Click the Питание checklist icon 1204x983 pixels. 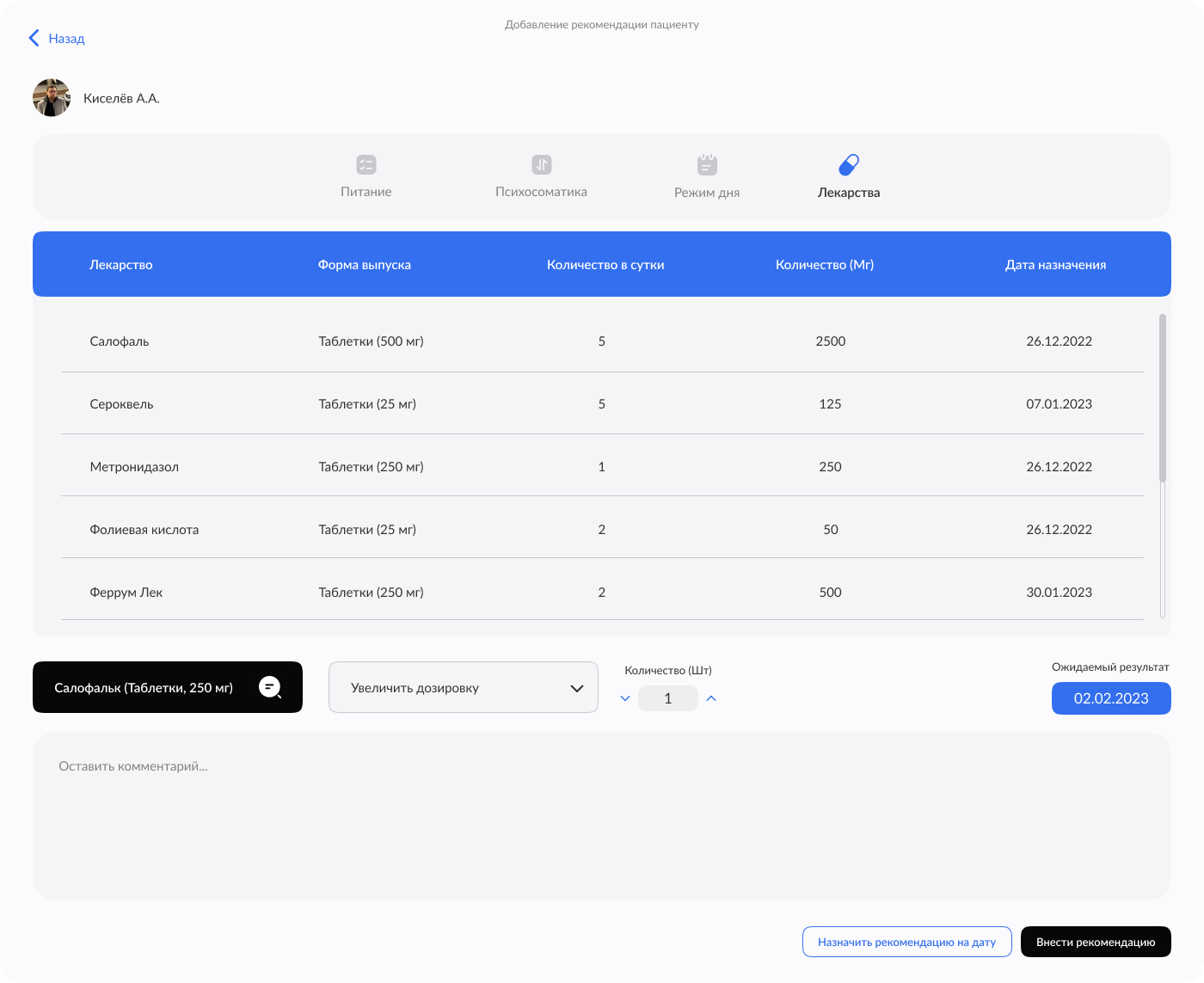point(366,164)
